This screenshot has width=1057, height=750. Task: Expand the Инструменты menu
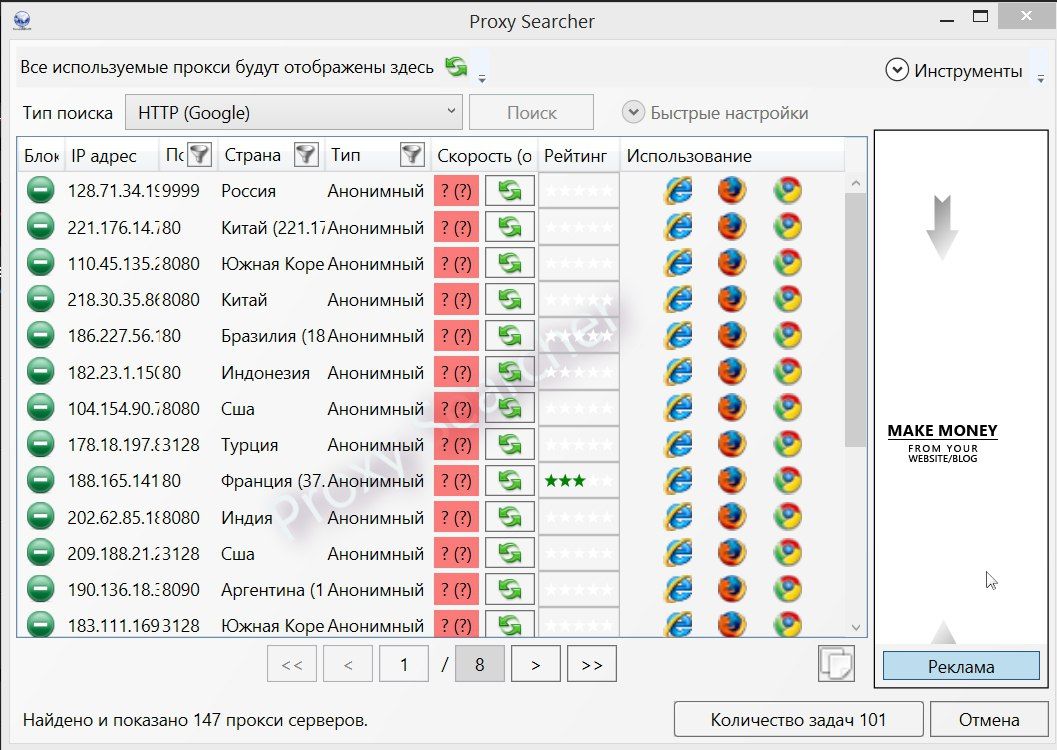[x=955, y=70]
